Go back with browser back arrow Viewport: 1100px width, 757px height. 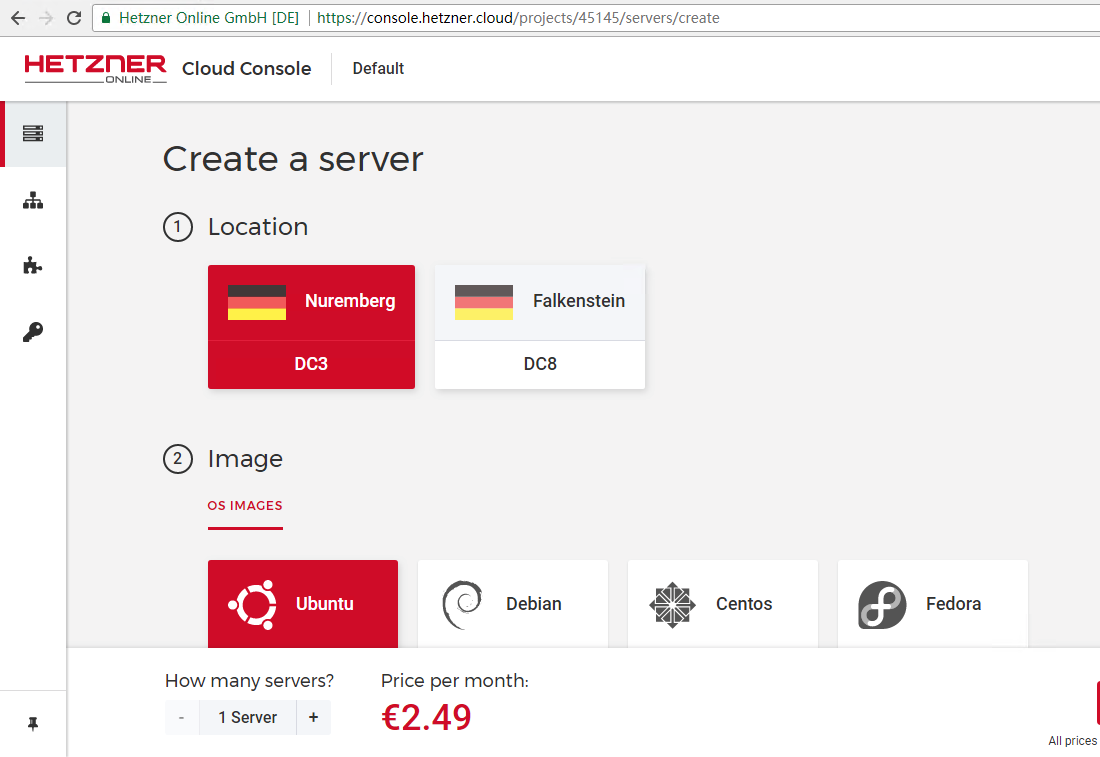click(18, 18)
